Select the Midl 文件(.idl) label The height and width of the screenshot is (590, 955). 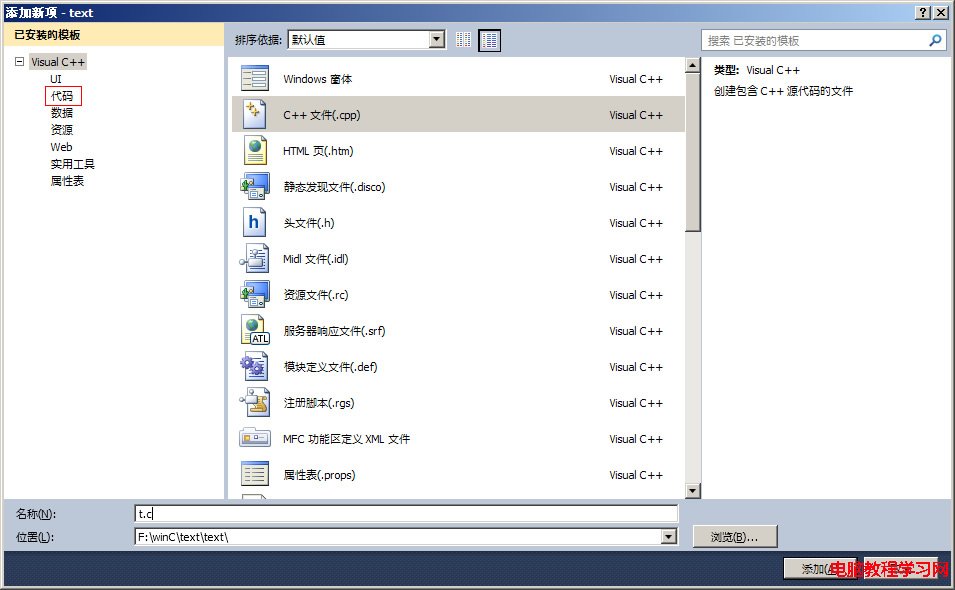tap(315, 259)
